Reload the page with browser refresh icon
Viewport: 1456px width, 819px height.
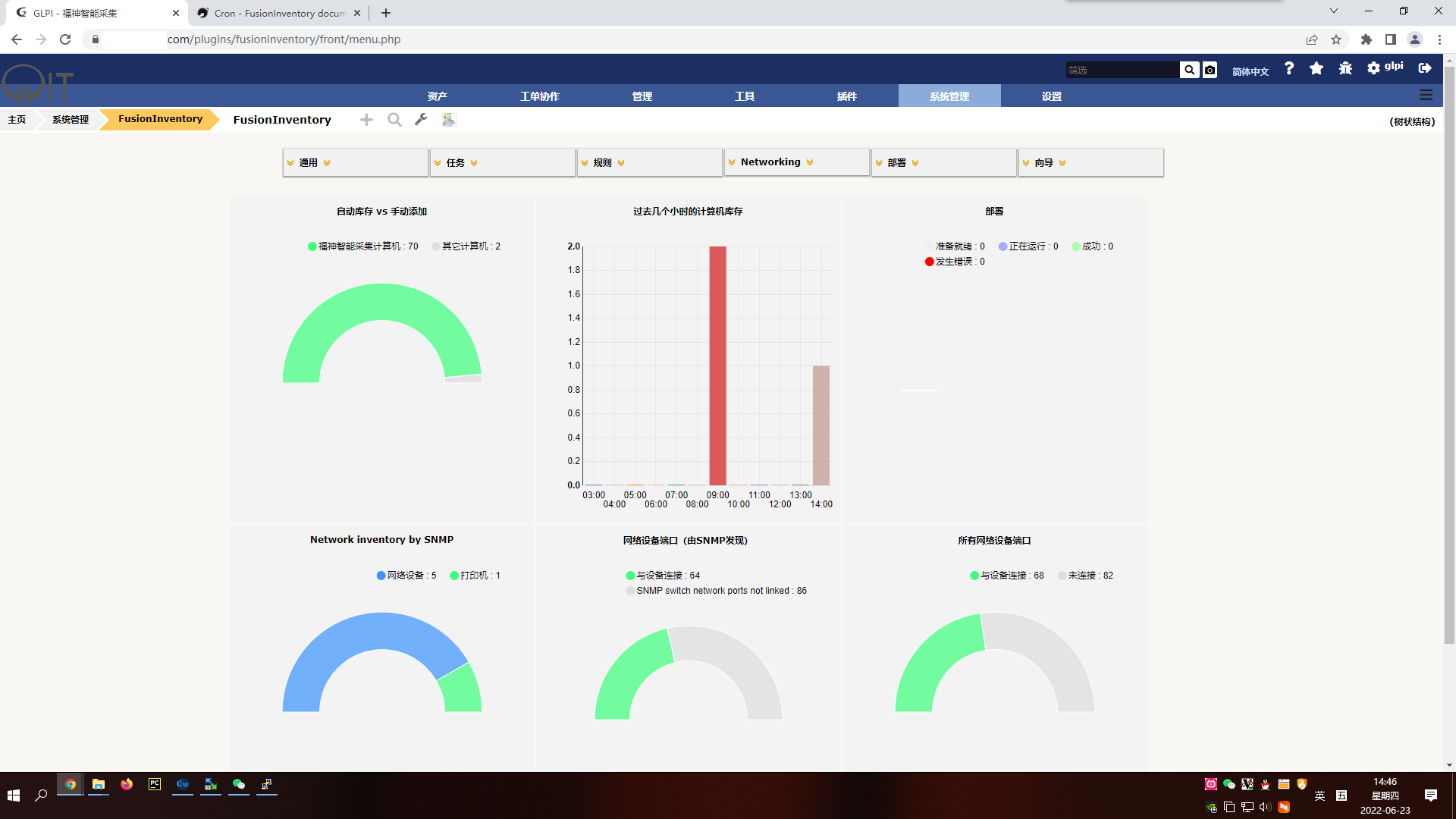(65, 39)
